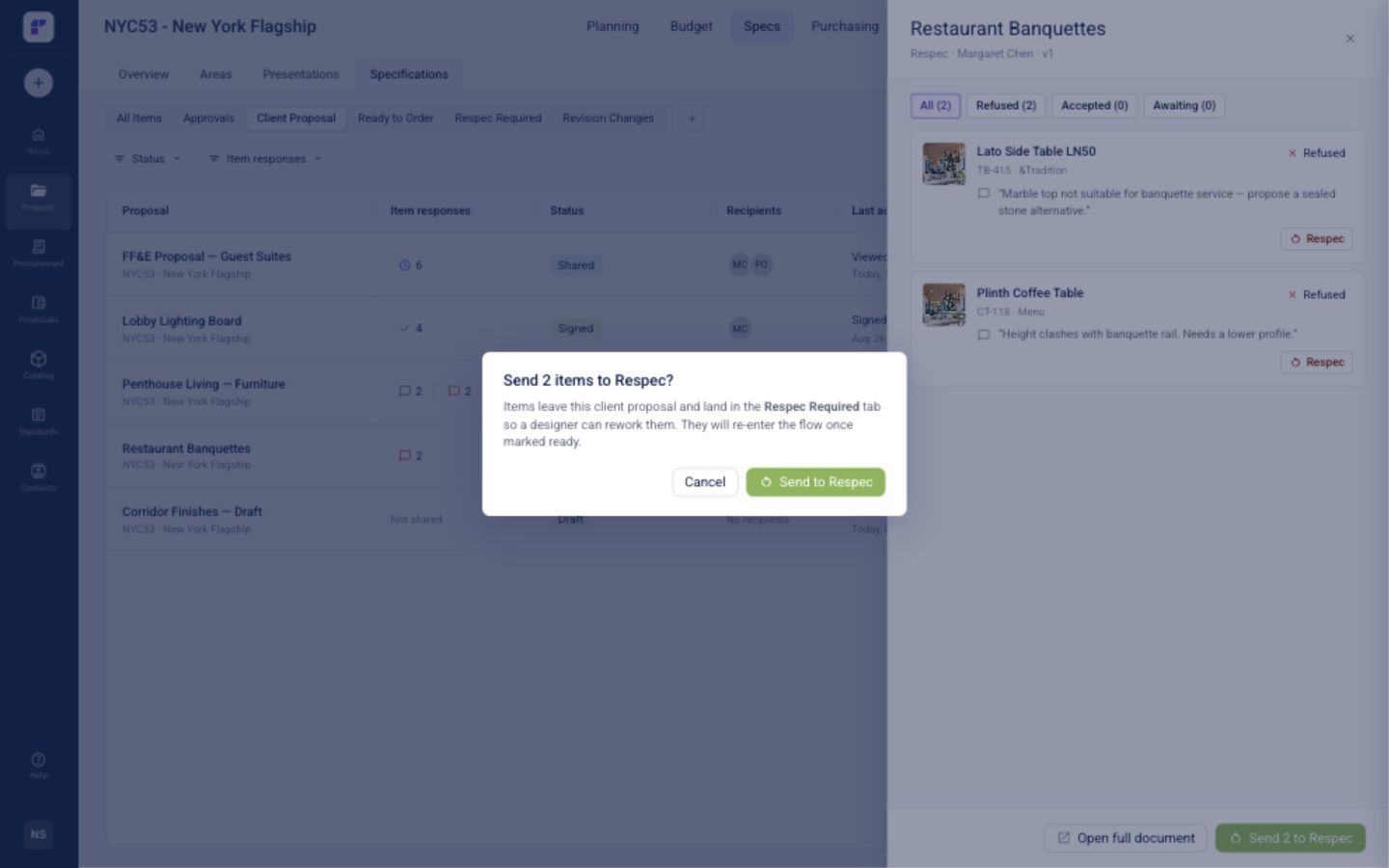1389x868 pixels.
Task: Click the Lato Side Table thumbnail
Action: pos(943,164)
